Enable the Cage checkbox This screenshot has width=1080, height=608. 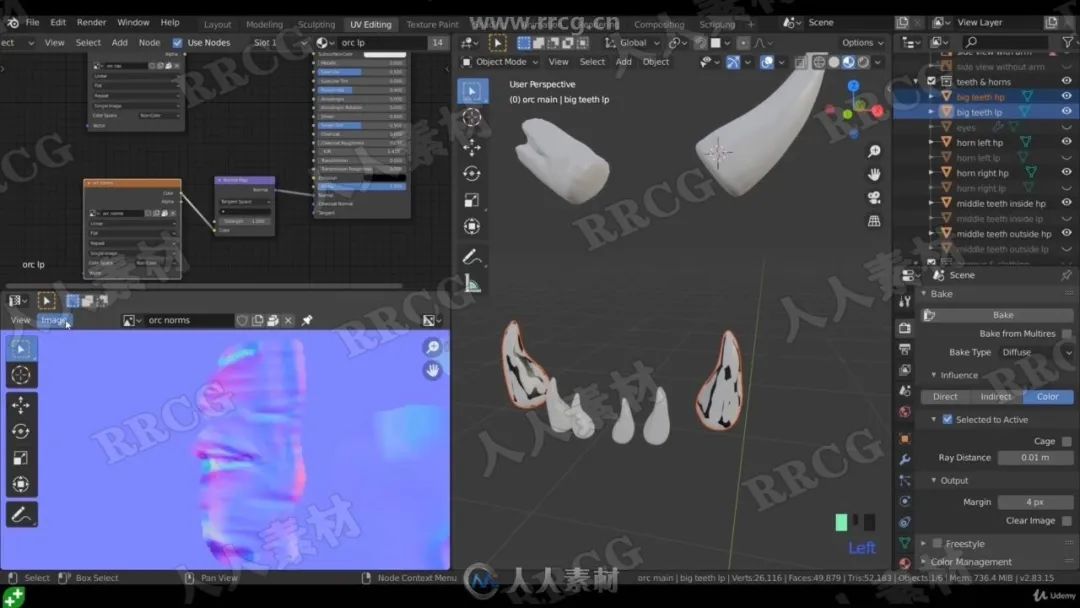click(1066, 441)
